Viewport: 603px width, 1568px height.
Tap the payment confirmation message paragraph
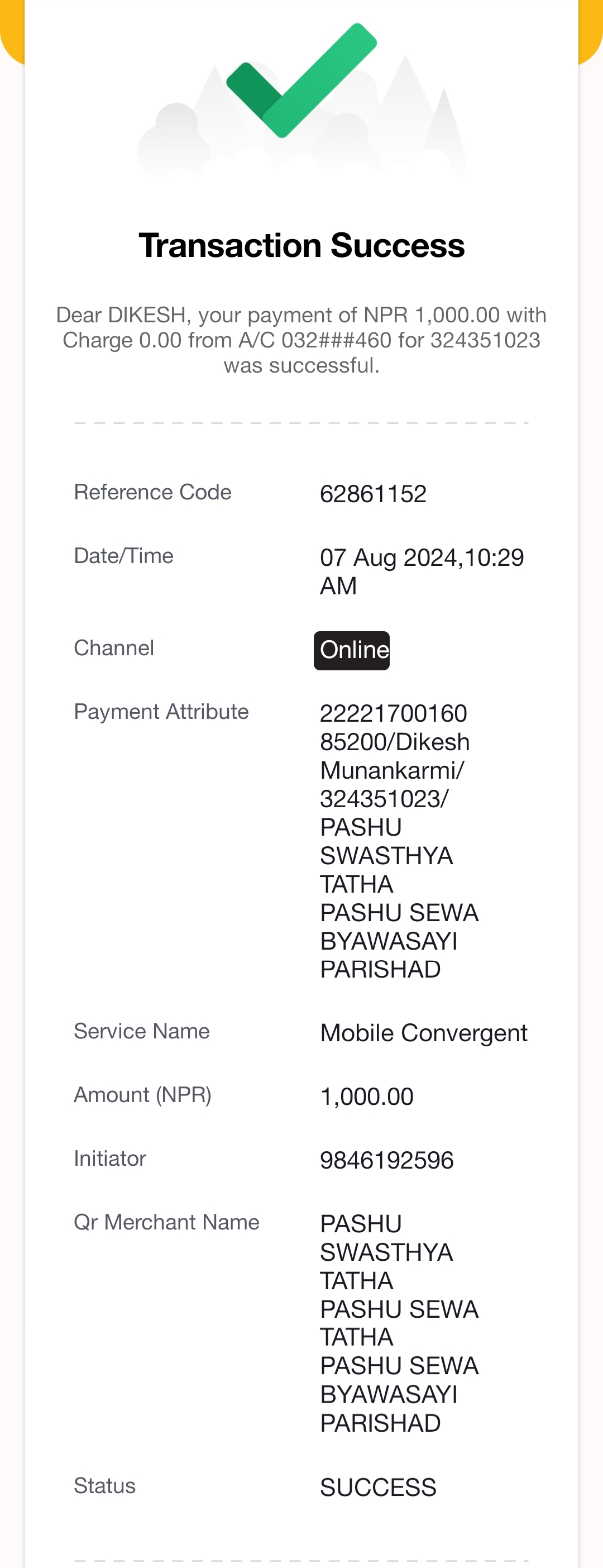point(301,340)
